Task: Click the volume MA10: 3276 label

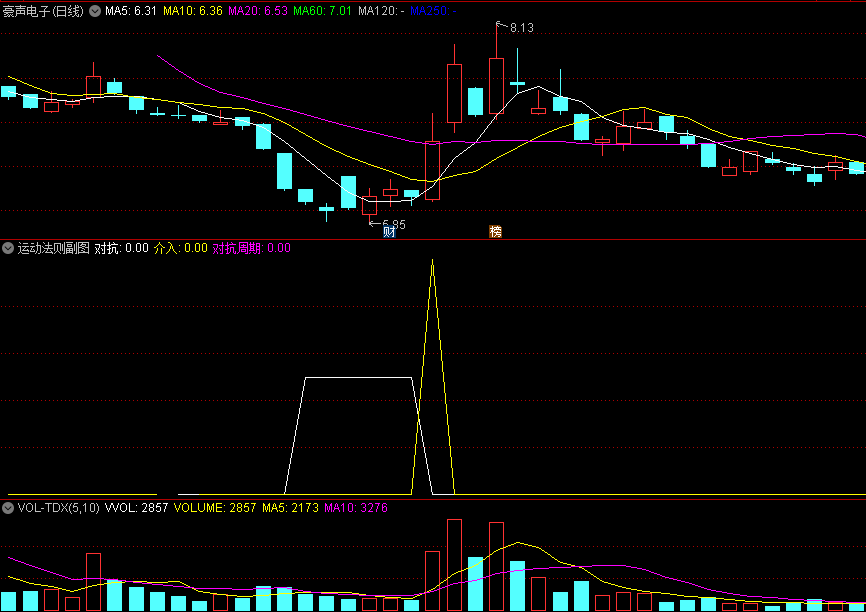Action: tap(356, 508)
